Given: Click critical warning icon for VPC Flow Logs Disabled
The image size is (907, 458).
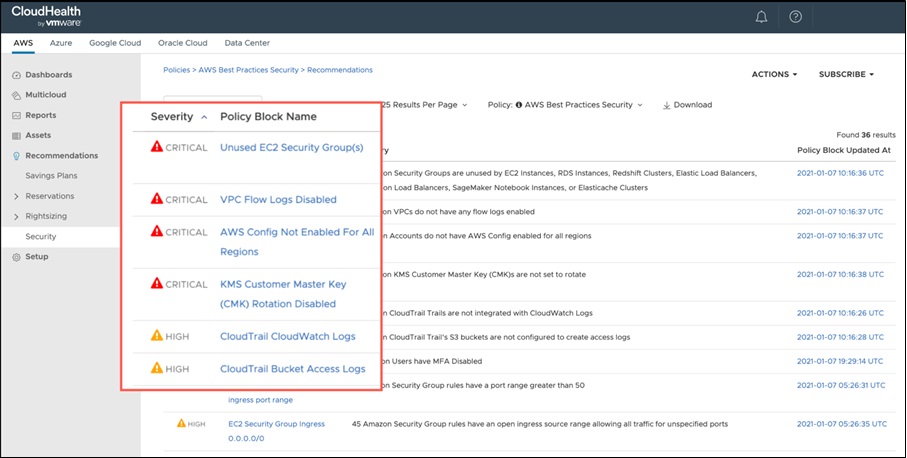Looking at the screenshot, I should point(157,199).
